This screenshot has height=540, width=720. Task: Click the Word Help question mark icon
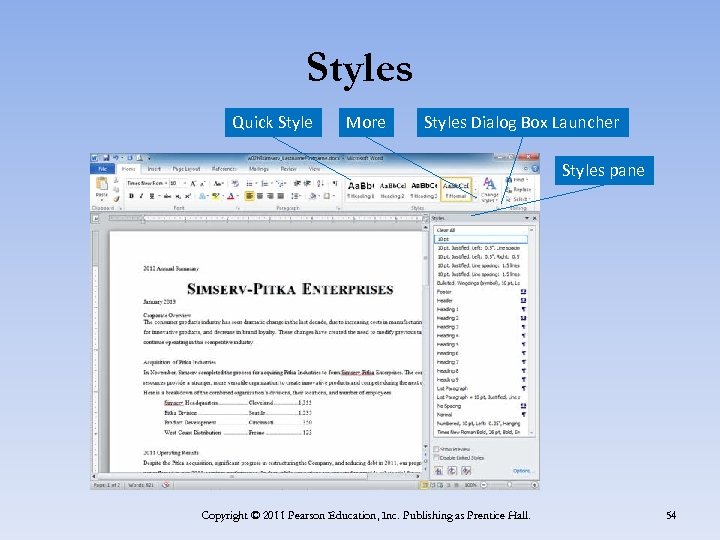point(534,169)
